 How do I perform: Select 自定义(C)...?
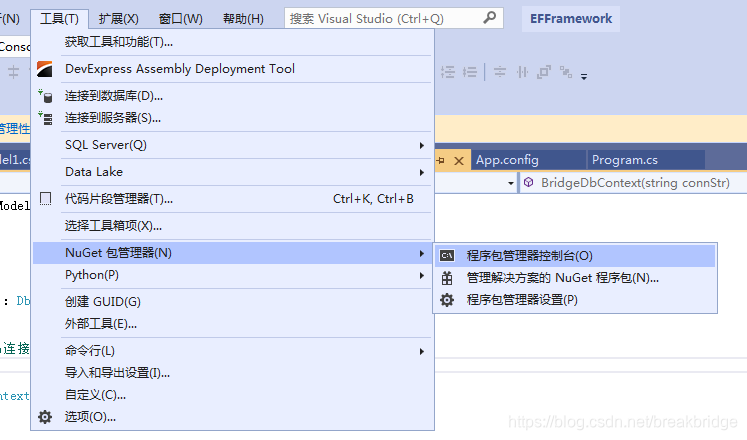pyautogui.click(x=233, y=395)
